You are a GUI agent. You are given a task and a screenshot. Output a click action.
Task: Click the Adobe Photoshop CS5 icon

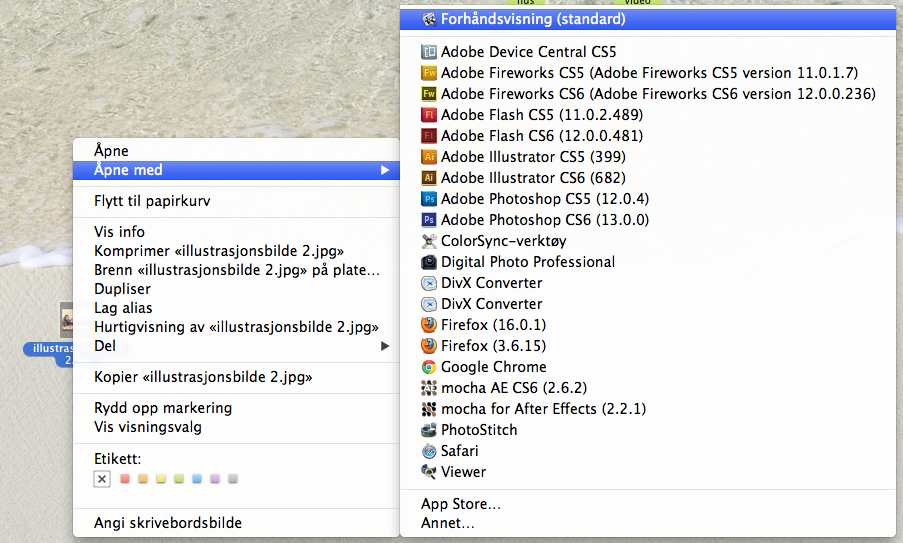tap(429, 199)
